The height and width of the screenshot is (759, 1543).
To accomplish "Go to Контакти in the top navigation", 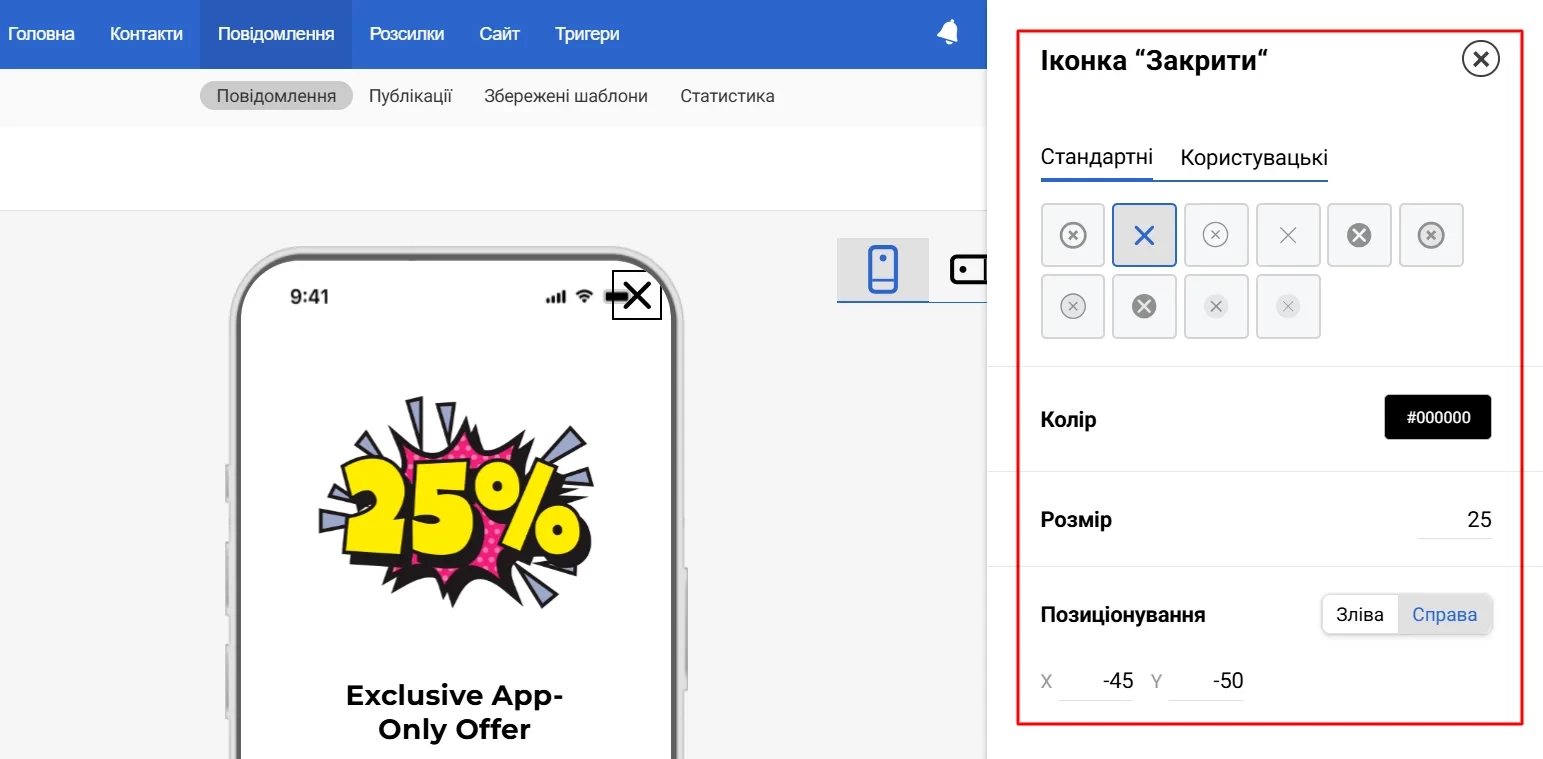I will [146, 34].
